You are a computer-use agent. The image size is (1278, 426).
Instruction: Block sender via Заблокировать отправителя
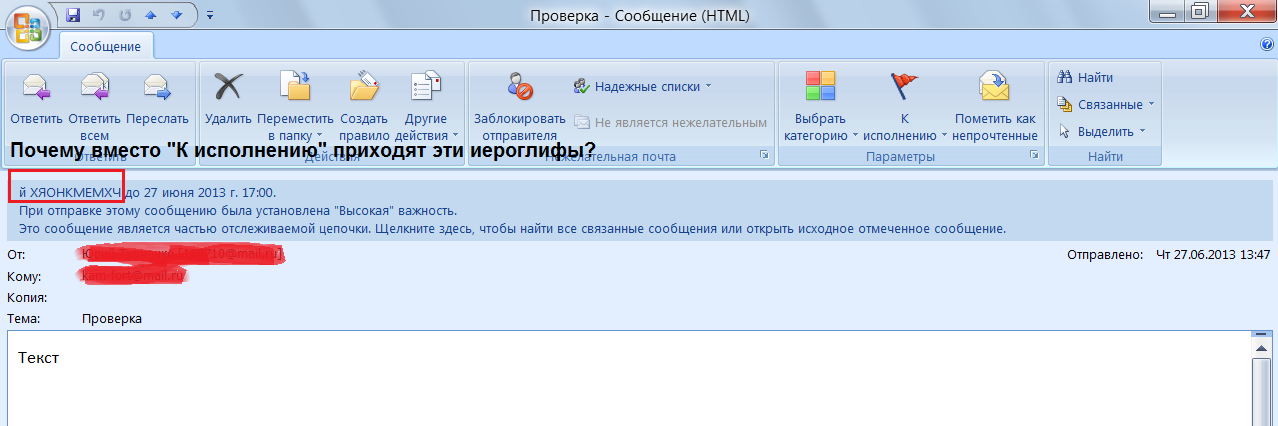tap(519, 90)
